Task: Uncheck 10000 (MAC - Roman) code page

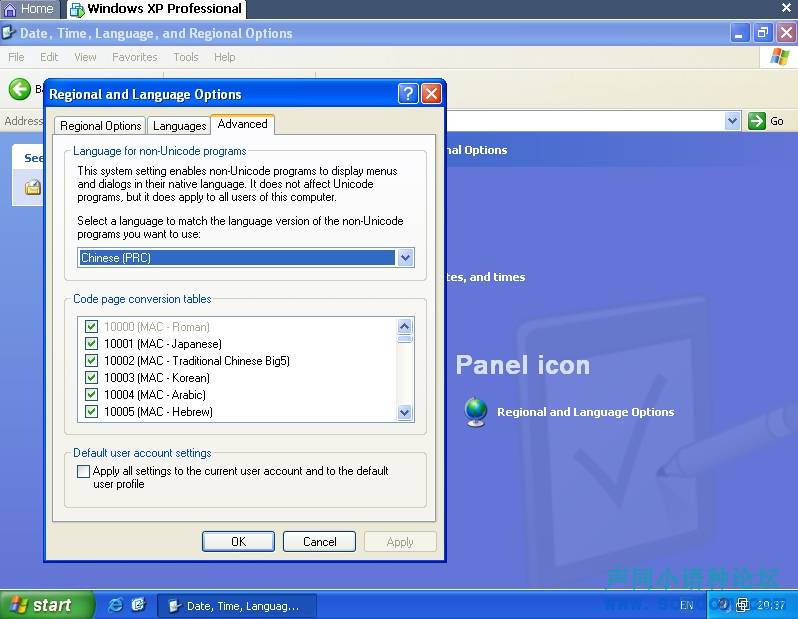Action: 92,326
